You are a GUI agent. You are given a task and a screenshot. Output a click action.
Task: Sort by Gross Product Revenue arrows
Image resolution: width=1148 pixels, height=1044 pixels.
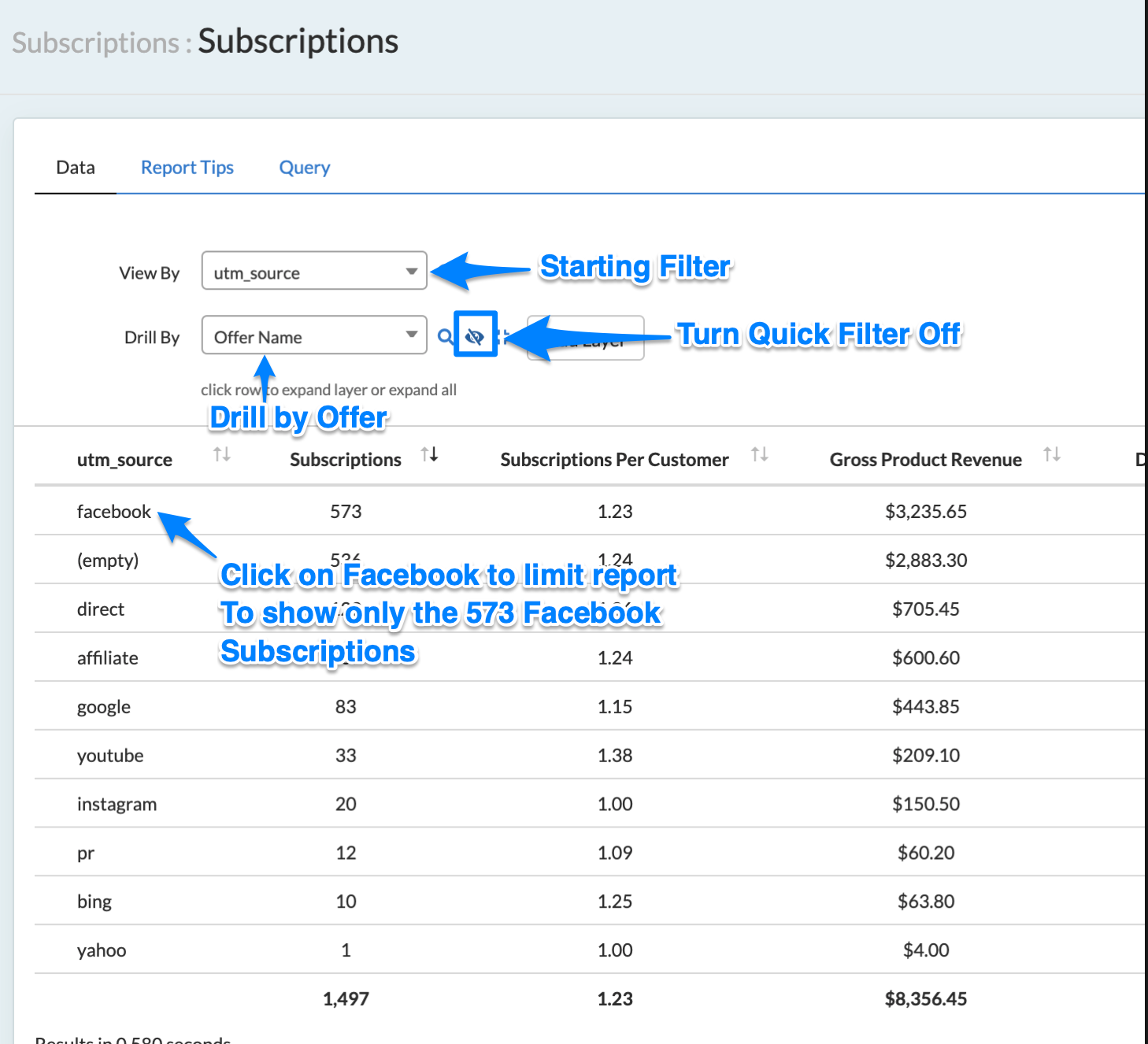(x=1051, y=454)
